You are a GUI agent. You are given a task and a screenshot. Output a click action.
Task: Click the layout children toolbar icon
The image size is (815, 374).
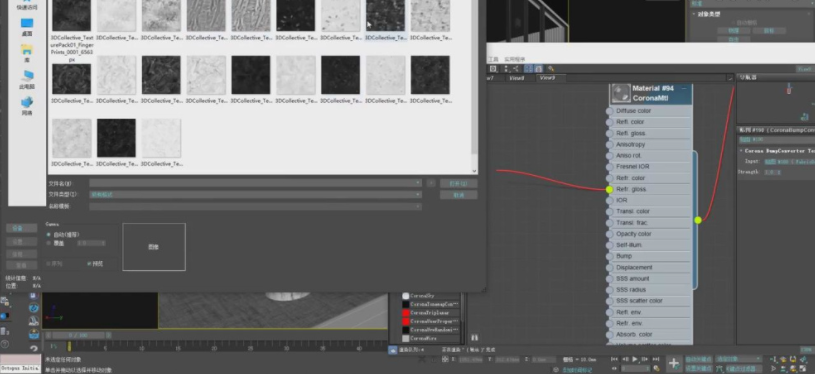[x=516, y=69]
